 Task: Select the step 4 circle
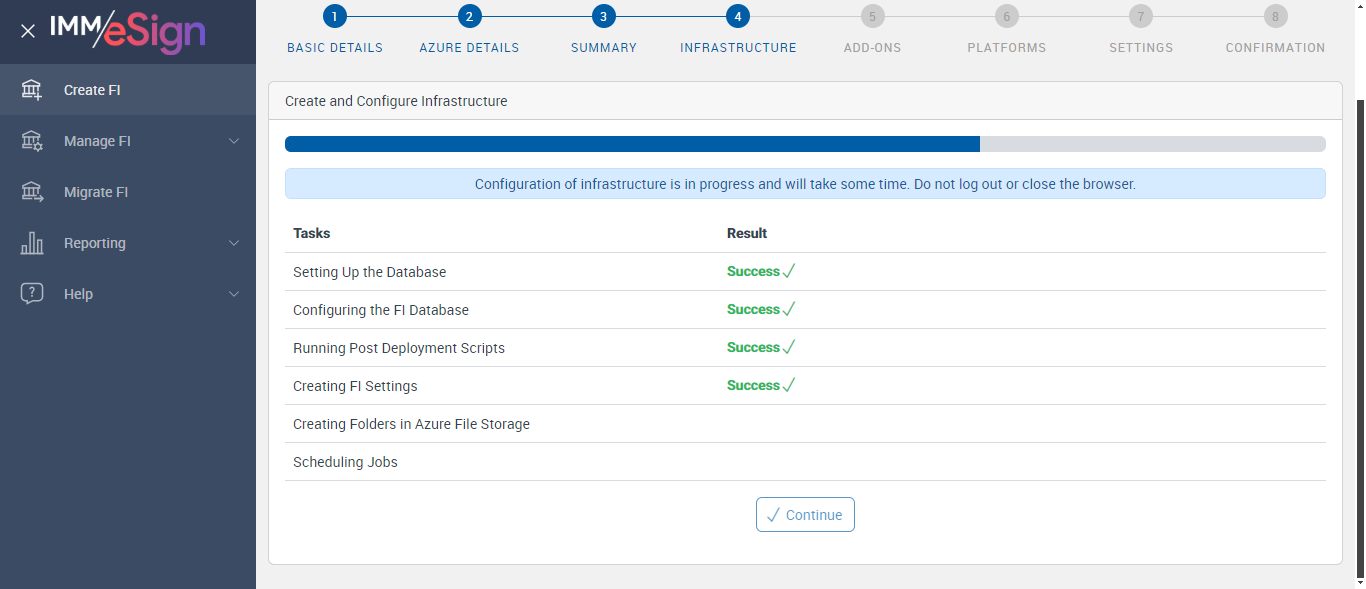click(x=738, y=16)
